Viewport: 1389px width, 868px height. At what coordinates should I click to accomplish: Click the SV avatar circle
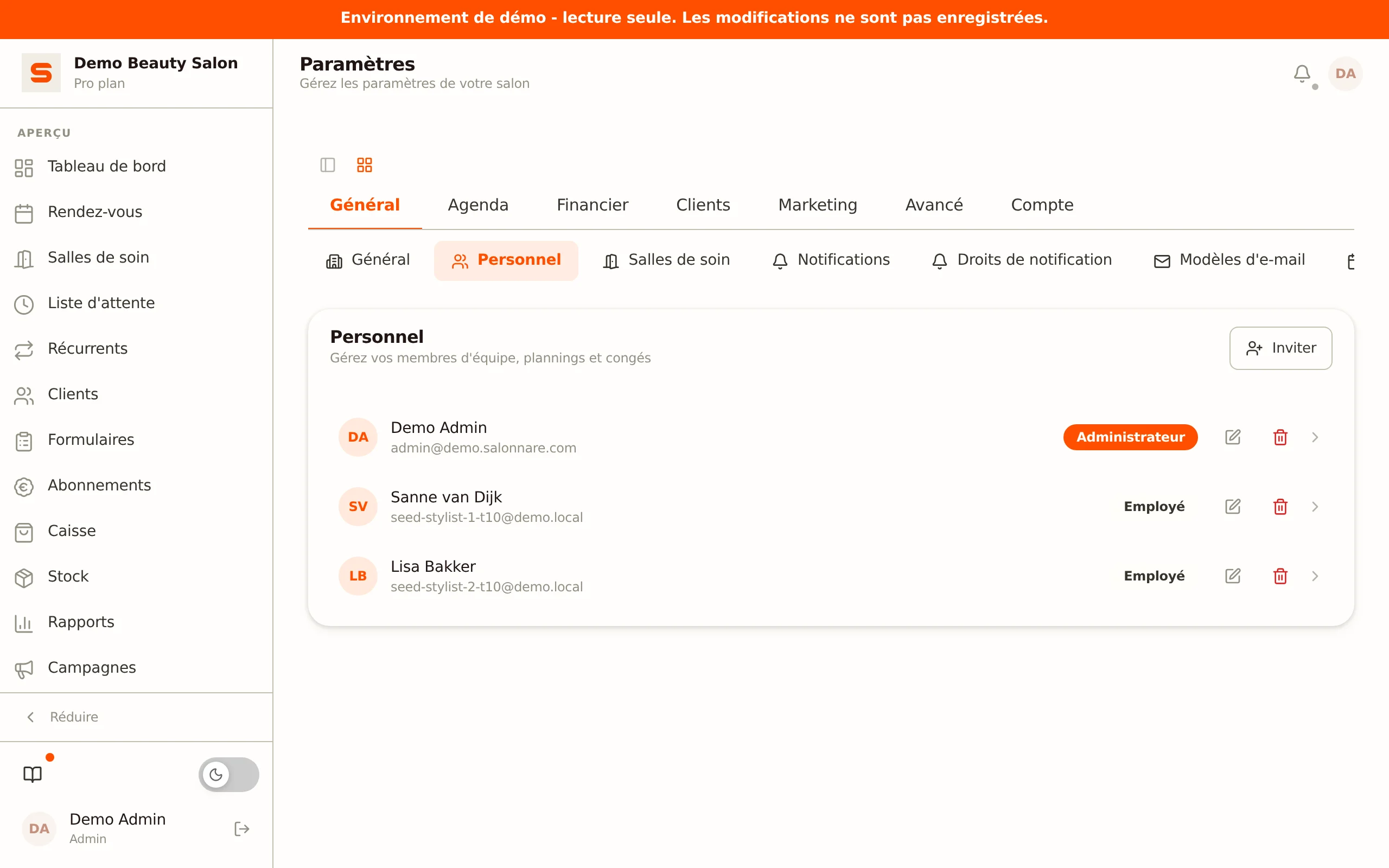coord(358,507)
